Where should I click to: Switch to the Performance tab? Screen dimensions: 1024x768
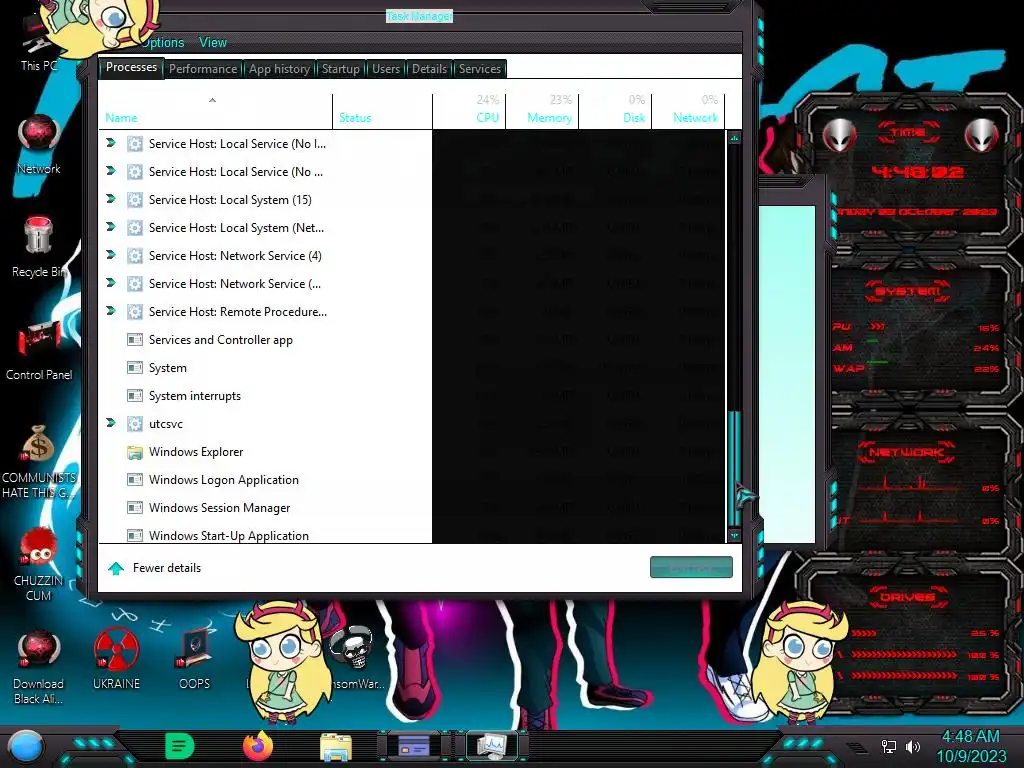coord(203,69)
